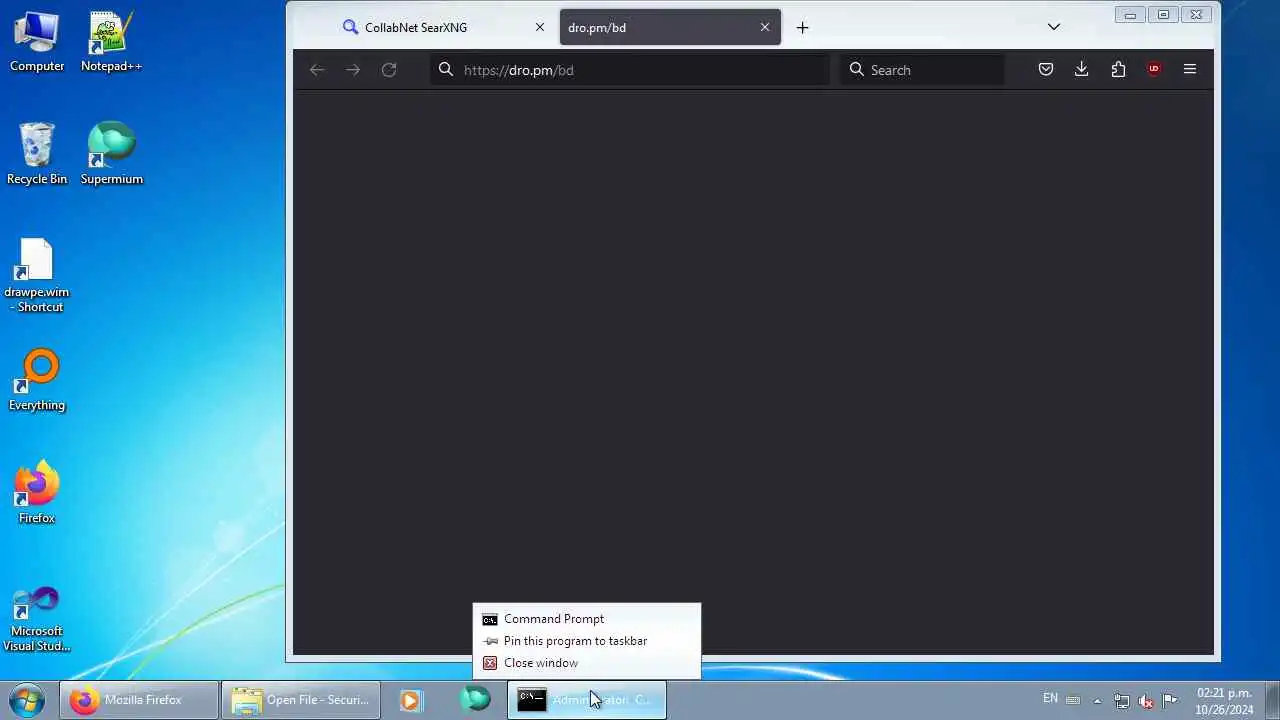Open the media player taskbar icon
This screenshot has width=1280, height=720.
(410, 700)
